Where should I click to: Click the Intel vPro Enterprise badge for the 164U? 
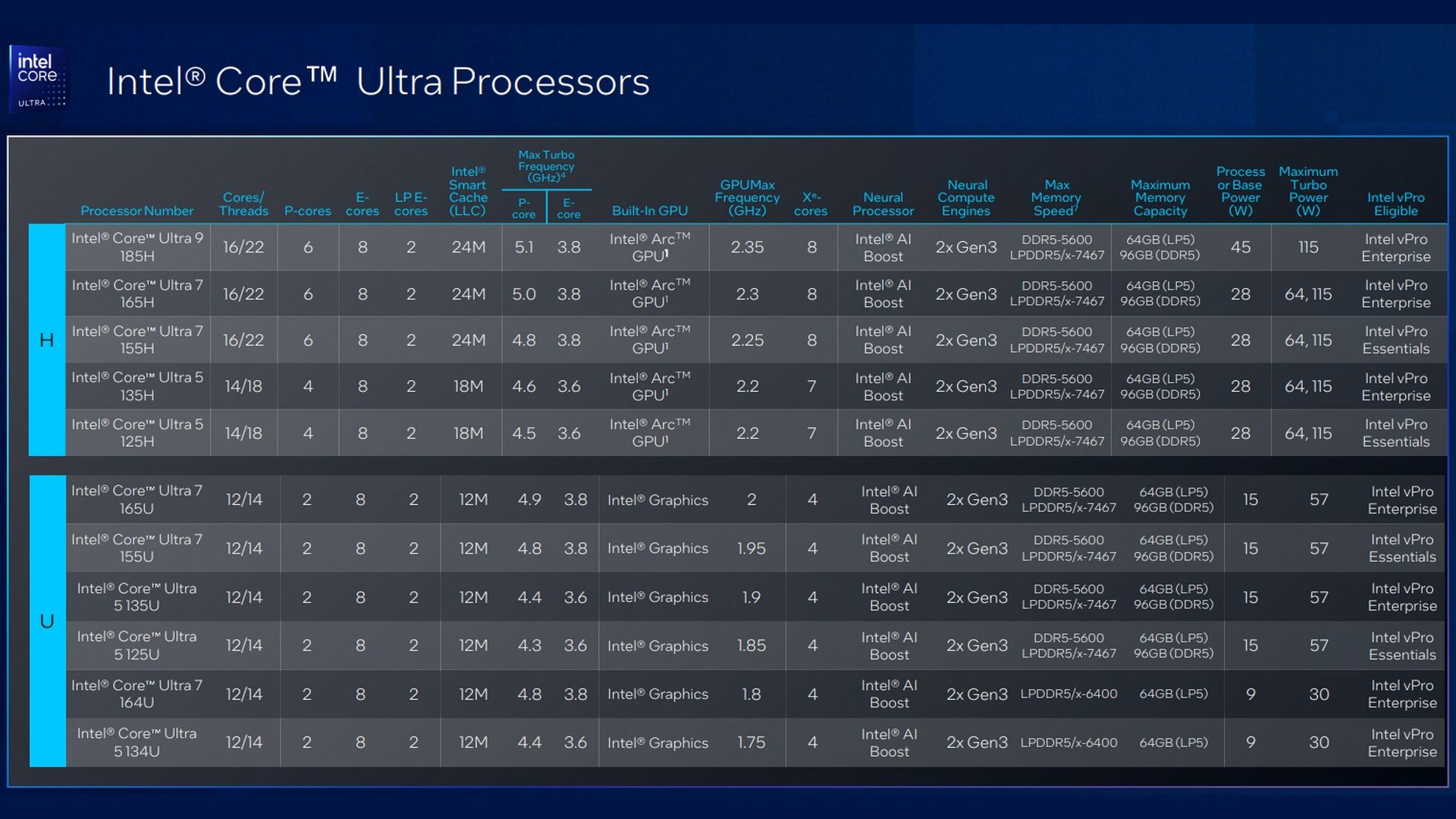(x=1401, y=694)
